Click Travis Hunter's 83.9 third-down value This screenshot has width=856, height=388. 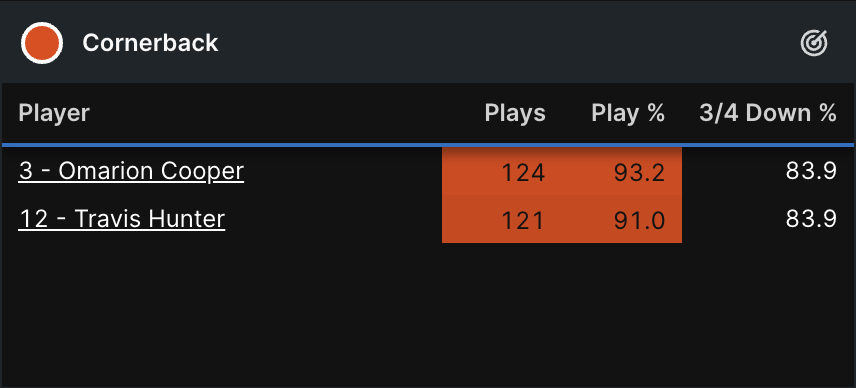(x=811, y=219)
